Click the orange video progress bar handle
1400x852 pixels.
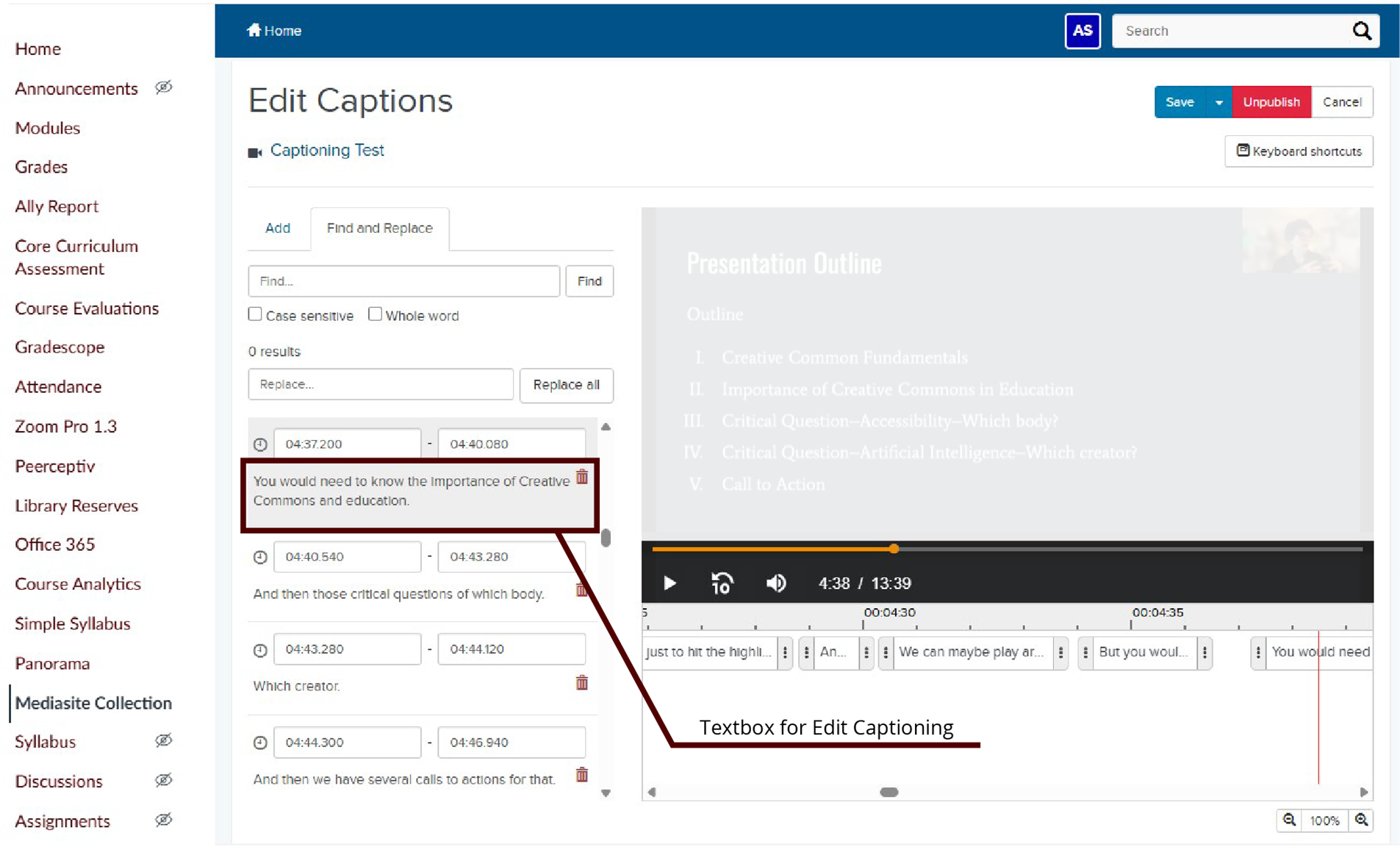(x=894, y=549)
